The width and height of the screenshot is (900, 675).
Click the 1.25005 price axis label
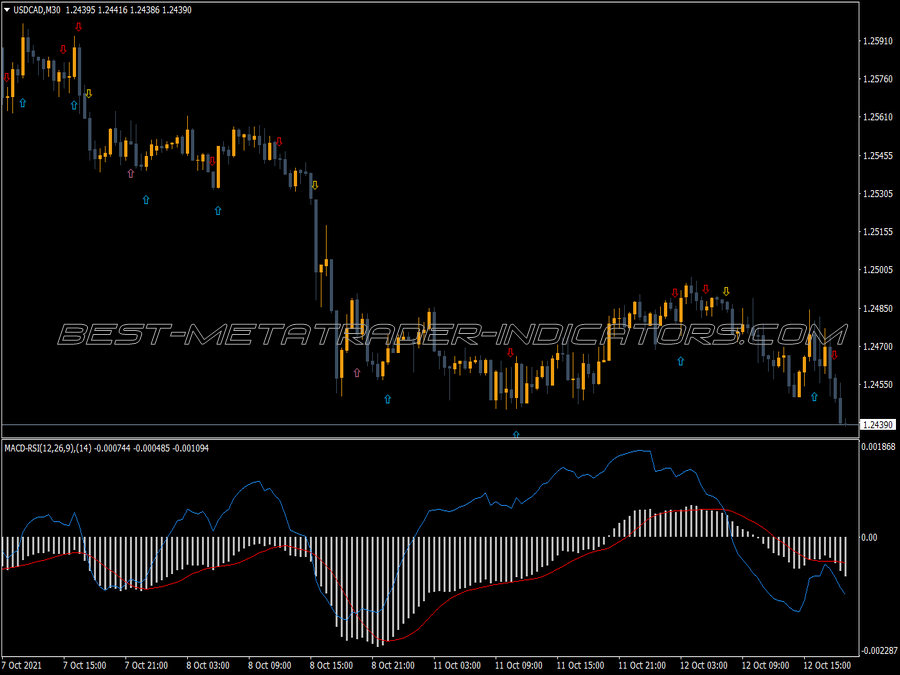[878, 270]
